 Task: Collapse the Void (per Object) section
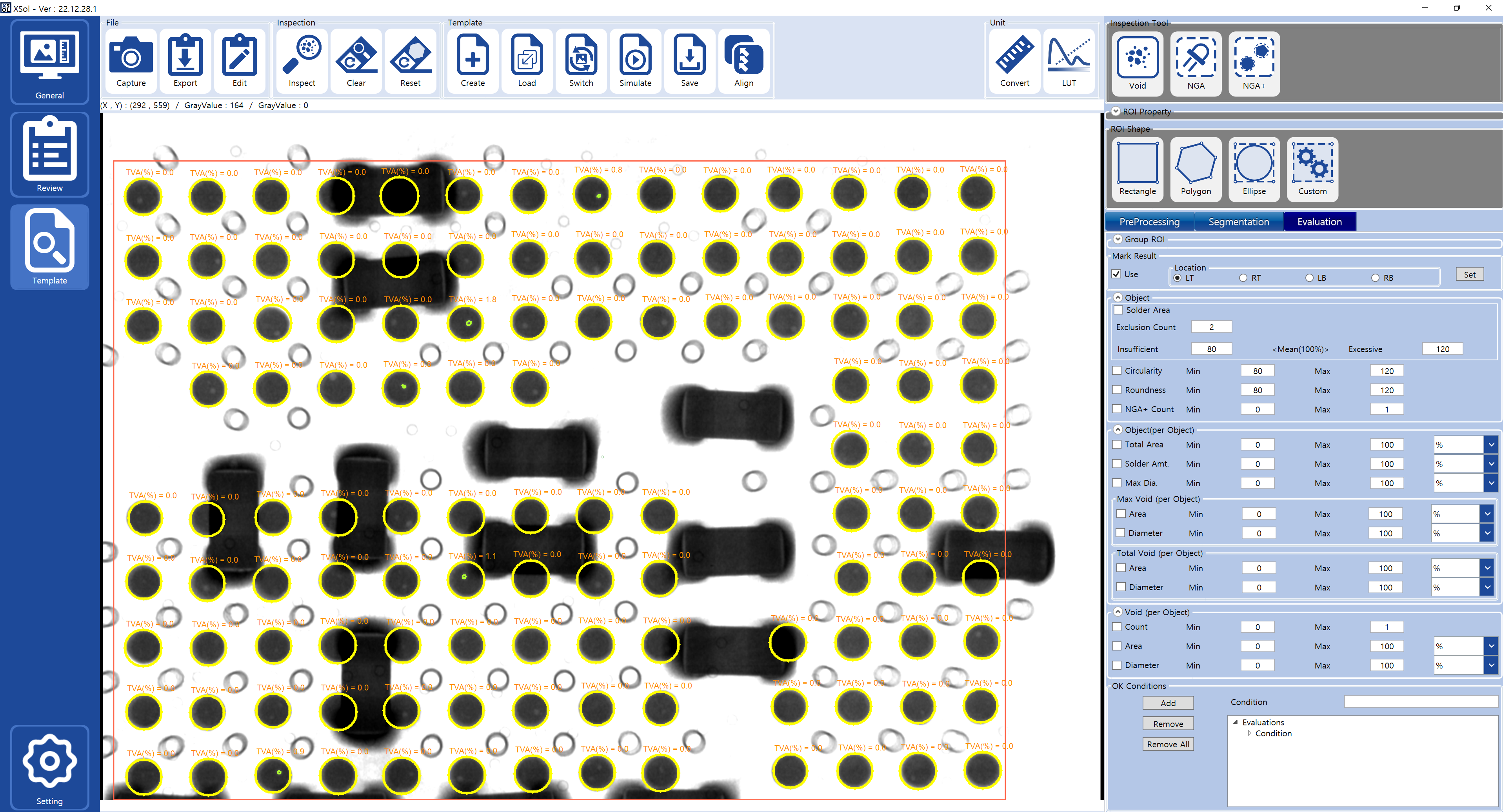click(x=1118, y=612)
